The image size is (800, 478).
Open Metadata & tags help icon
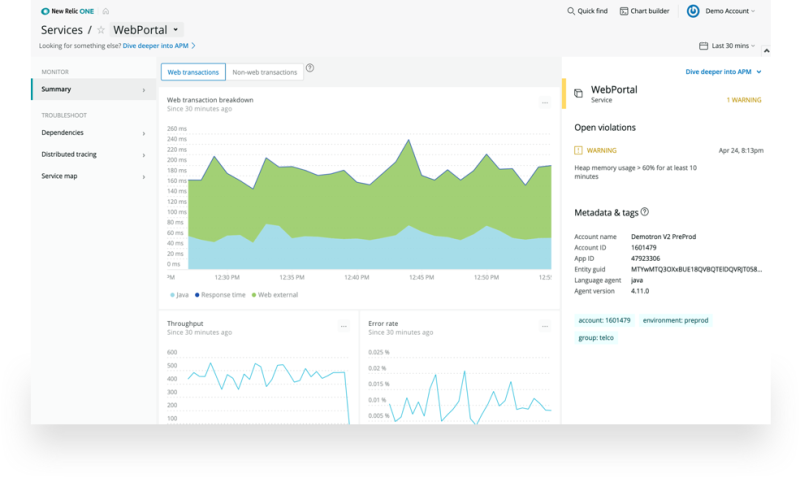pyautogui.click(x=645, y=212)
